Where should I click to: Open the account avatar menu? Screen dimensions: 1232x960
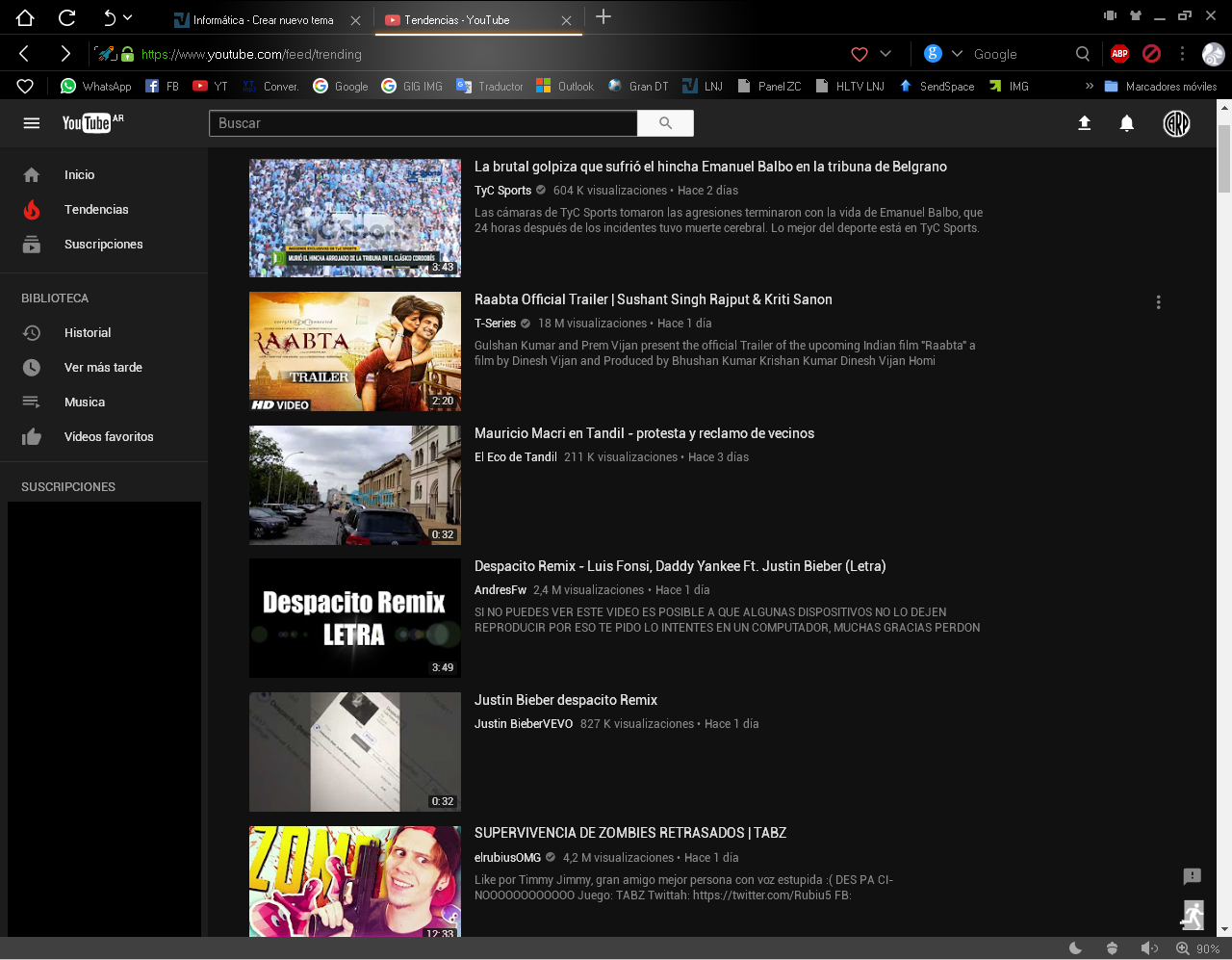click(x=1176, y=123)
